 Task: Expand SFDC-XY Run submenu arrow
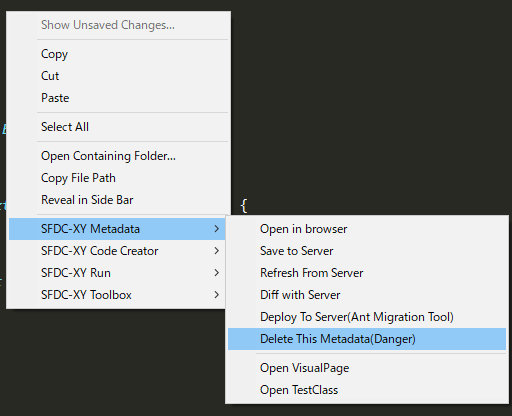point(217,273)
